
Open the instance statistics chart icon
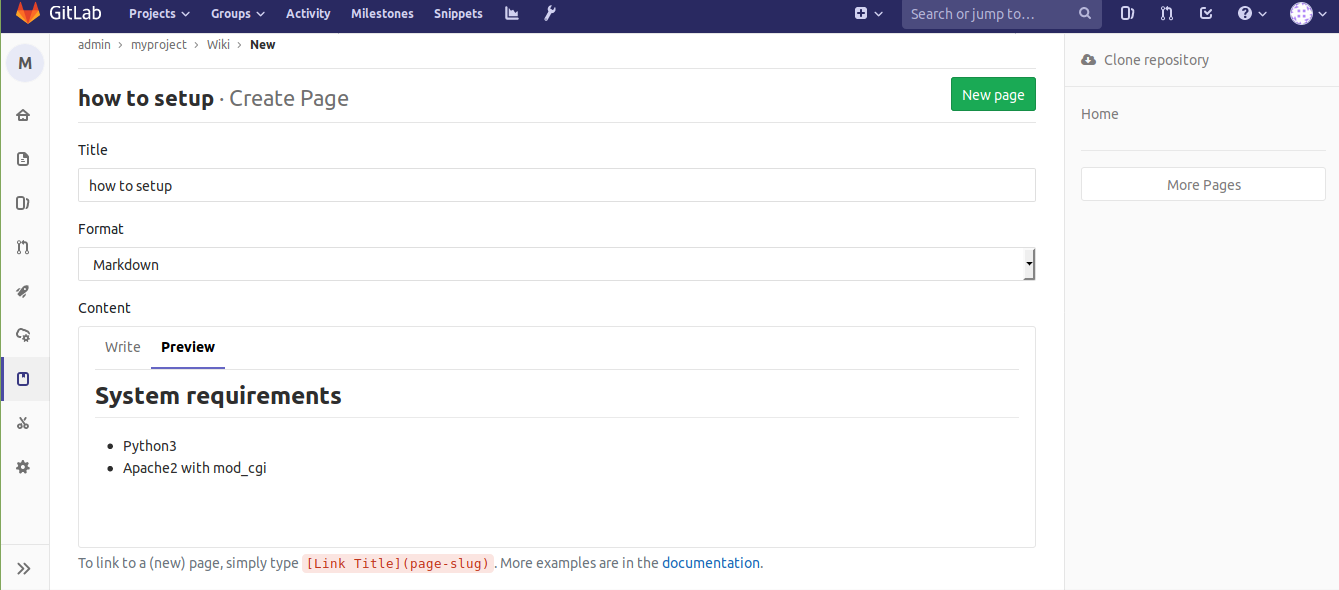click(x=512, y=14)
